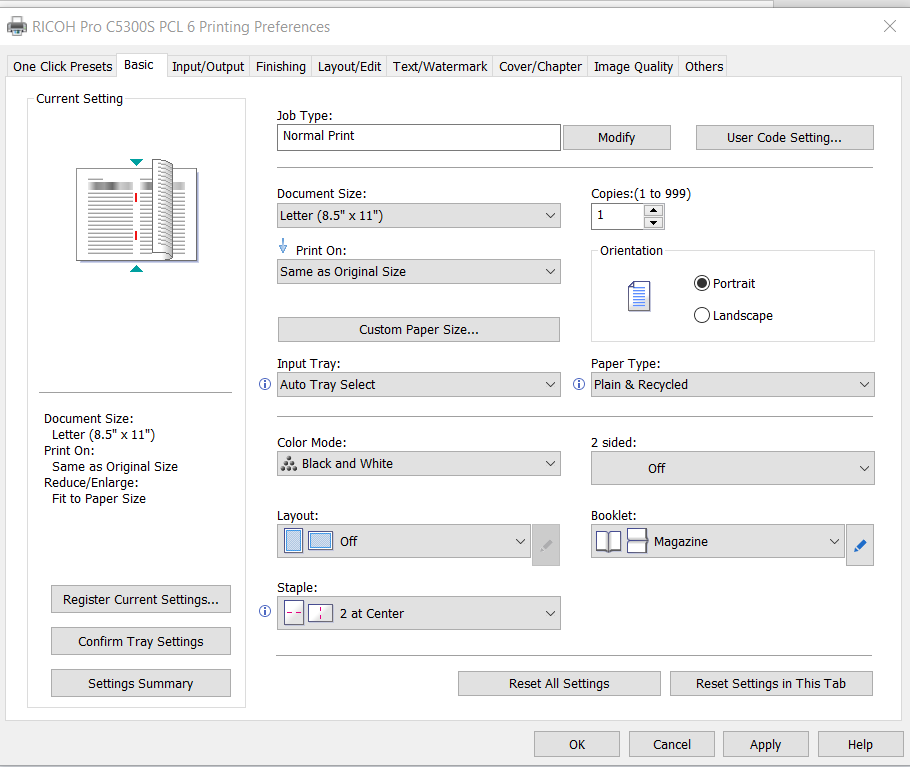Screen dimensions: 910x767
Task: Click the Job Type Normal Print field
Action: tap(418, 138)
